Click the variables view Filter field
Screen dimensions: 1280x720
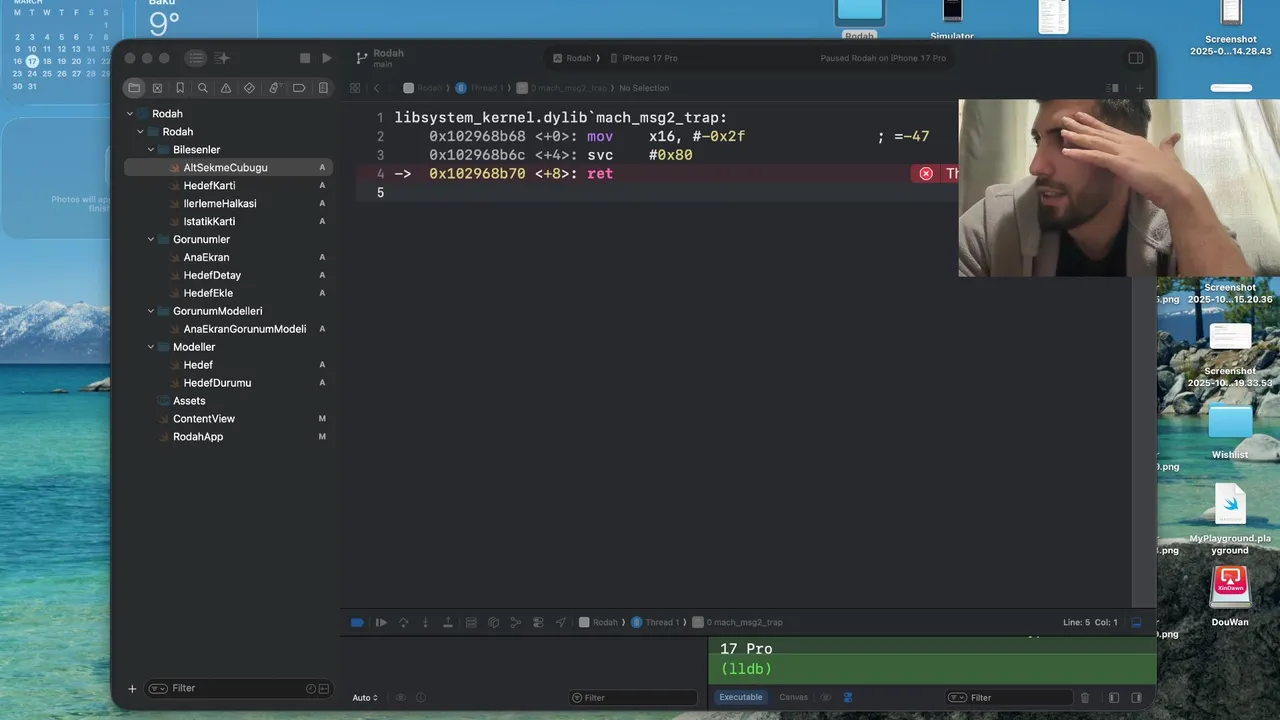pos(633,698)
